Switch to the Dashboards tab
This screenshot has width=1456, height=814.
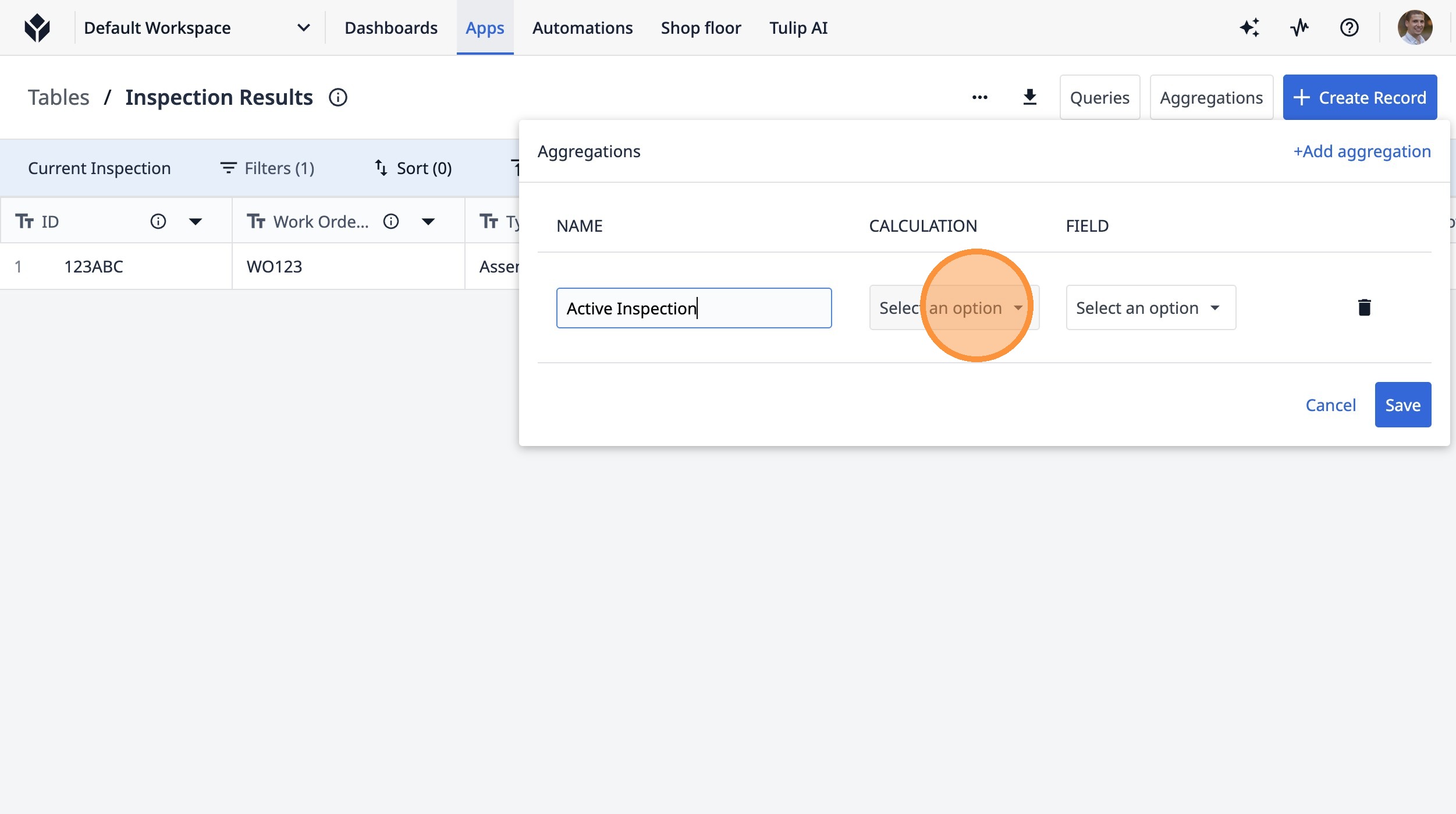click(x=390, y=28)
